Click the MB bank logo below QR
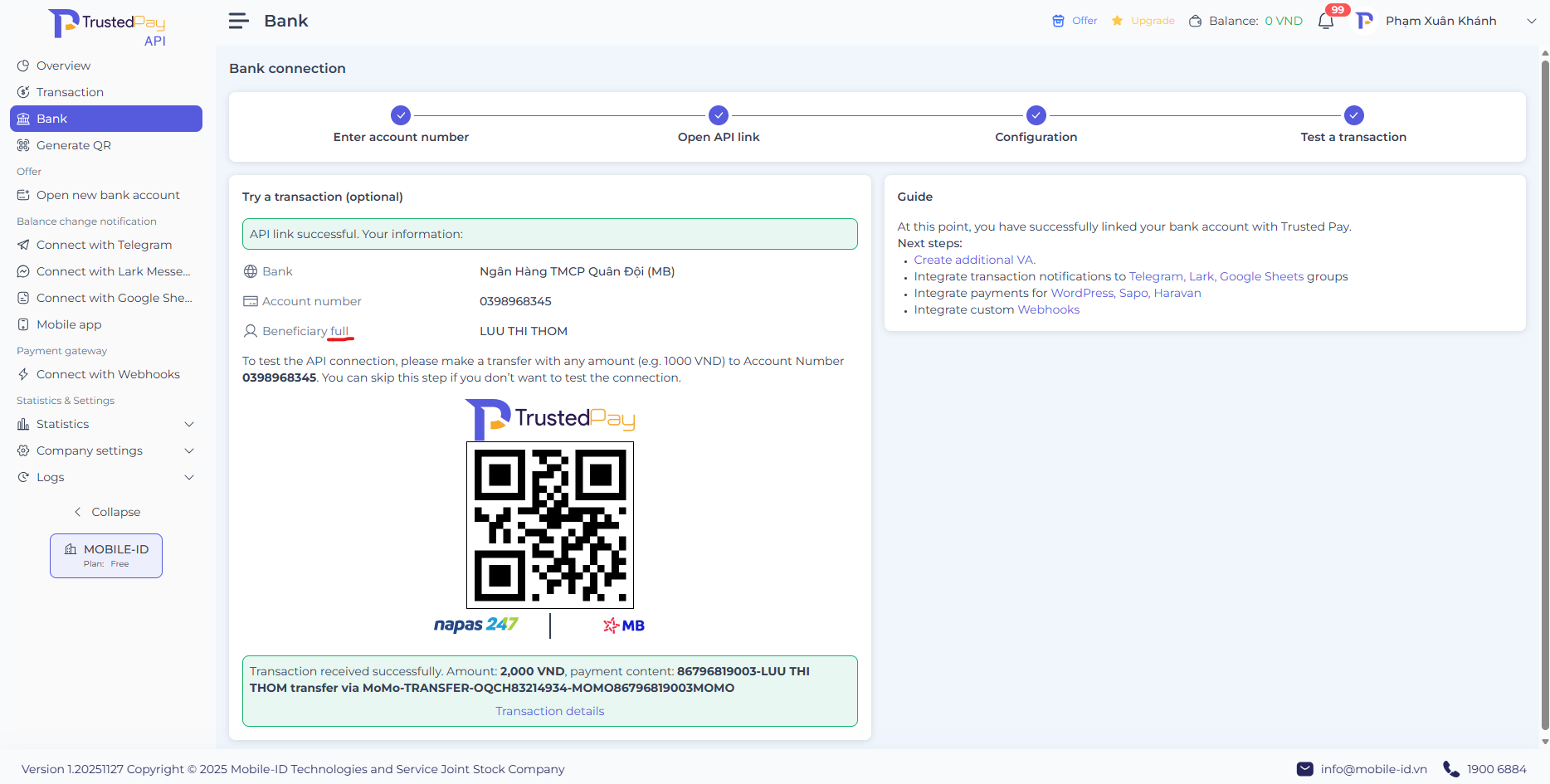1550x784 pixels. (x=624, y=626)
